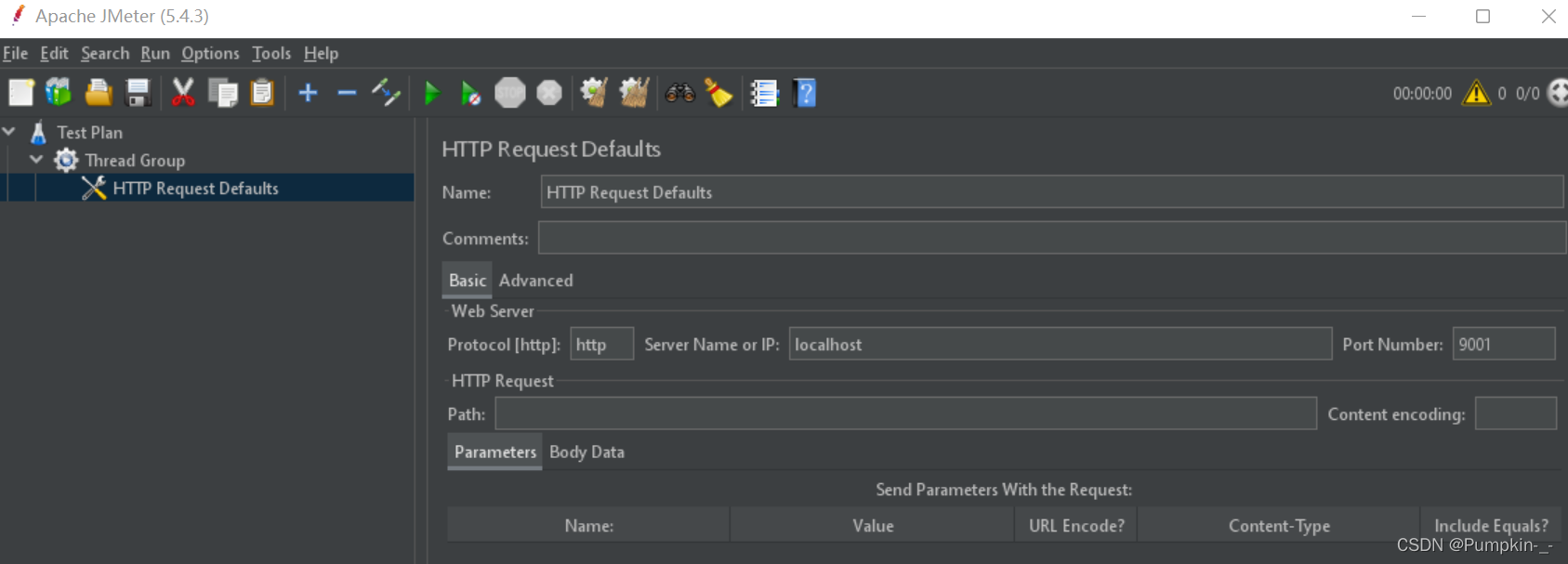
Task: Switch to the Basic tab
Action: (468, 281)
